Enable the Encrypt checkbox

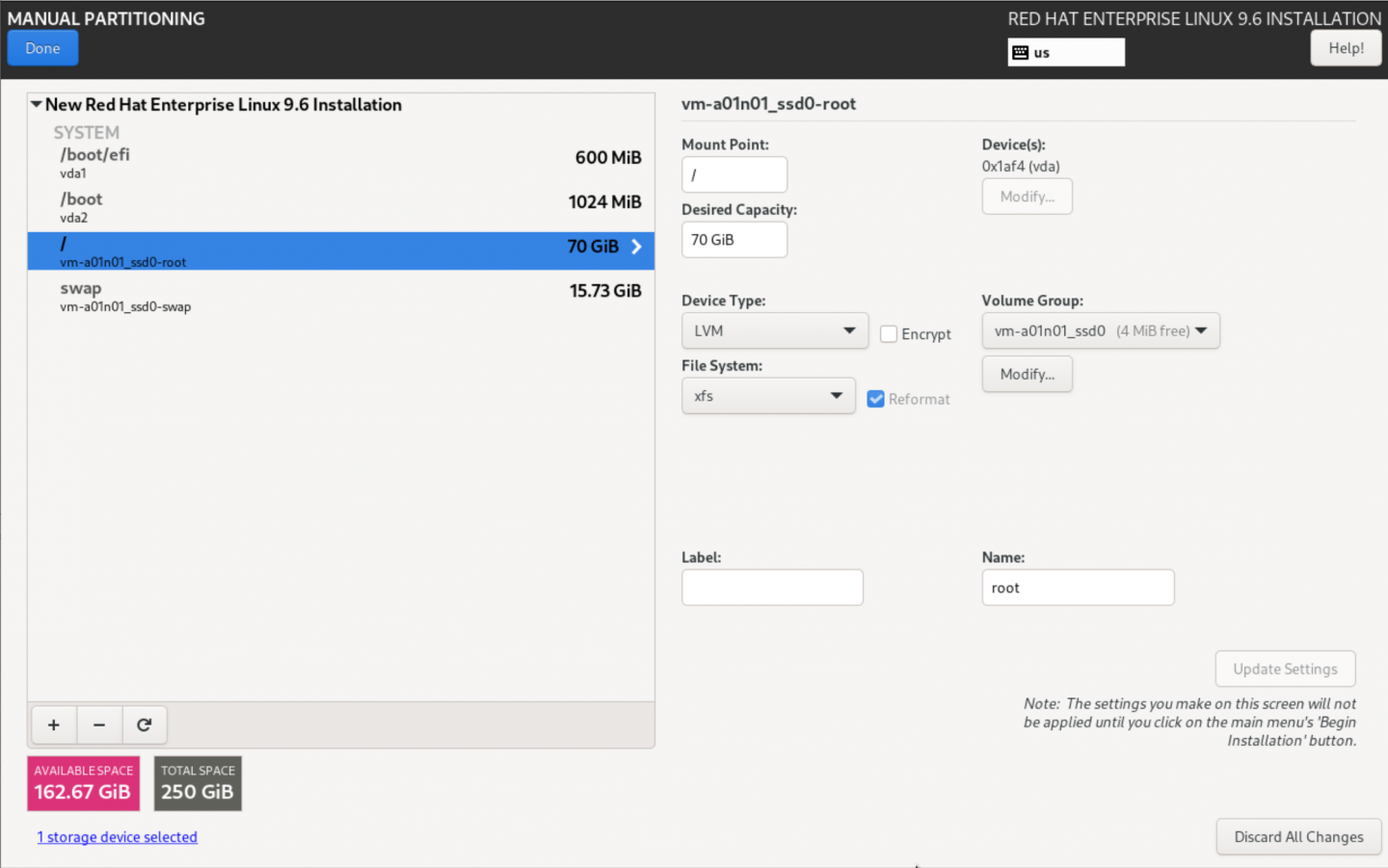(889, 334)
